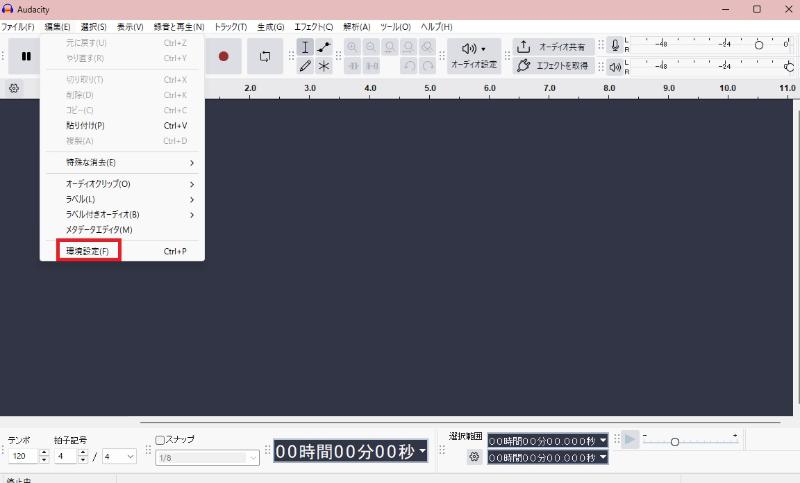This screenshot has width=800, height=483.
Task: Open the 解析(A) menu
Action: click(x=357, y=27)
